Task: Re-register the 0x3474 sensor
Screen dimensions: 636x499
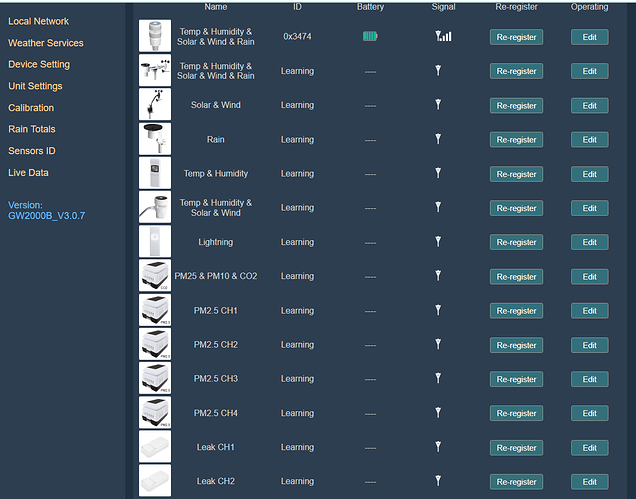Action: click(x=516, y=37)
